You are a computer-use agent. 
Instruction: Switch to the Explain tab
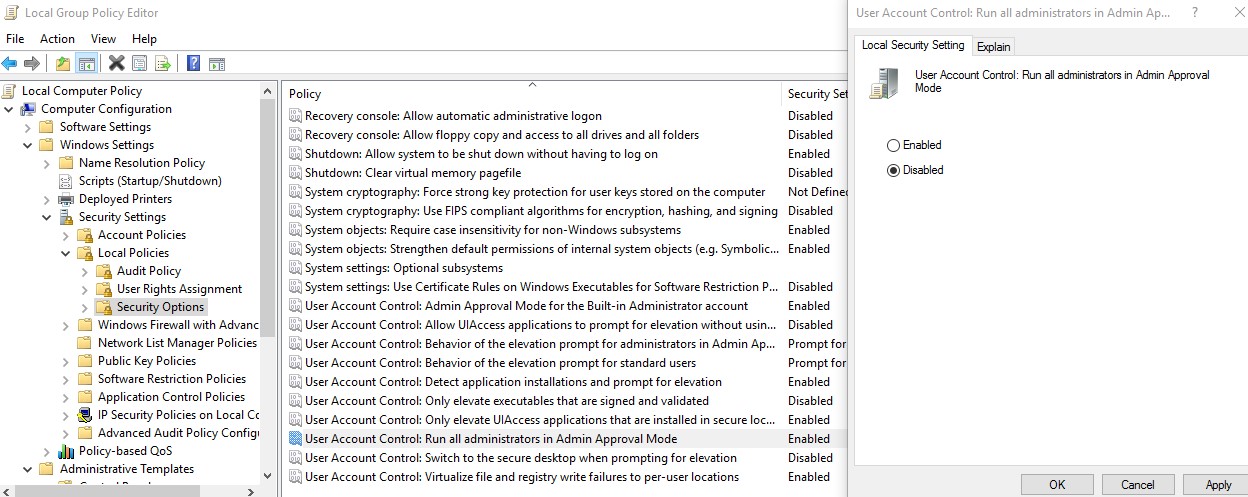(x=993, y=46)
